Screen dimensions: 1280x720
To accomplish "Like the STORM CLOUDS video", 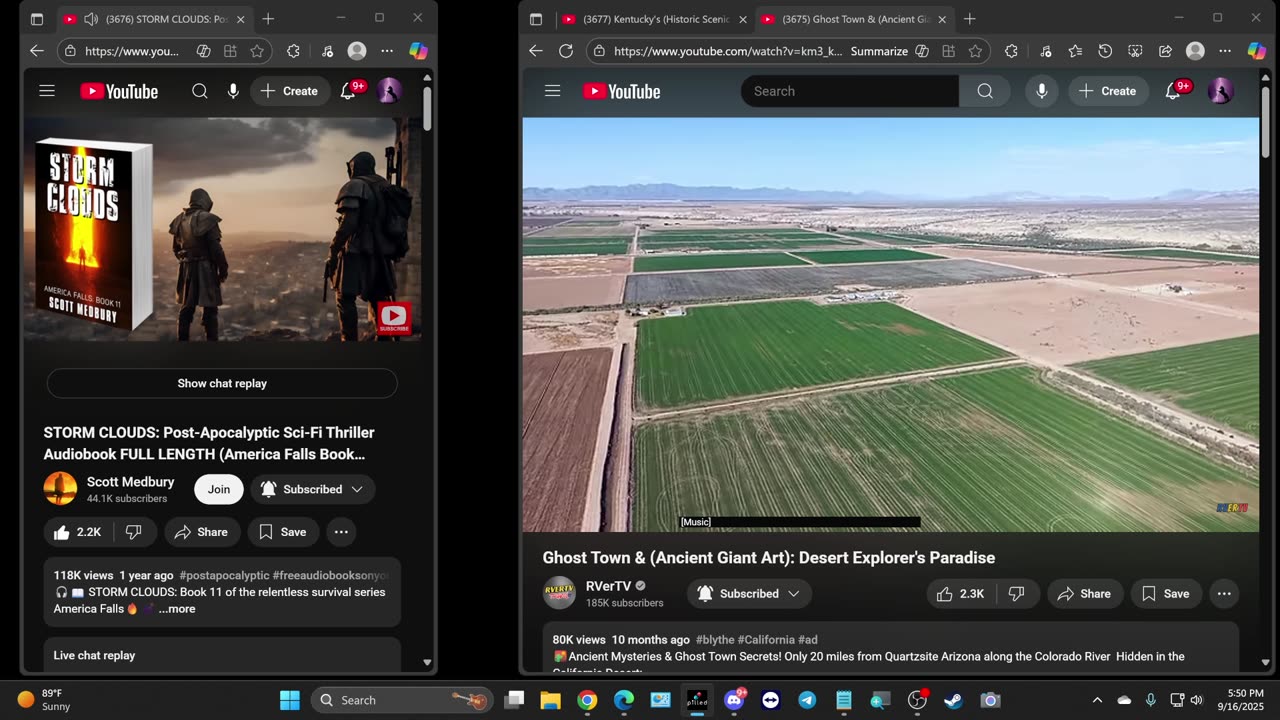I will click(77, 532).
